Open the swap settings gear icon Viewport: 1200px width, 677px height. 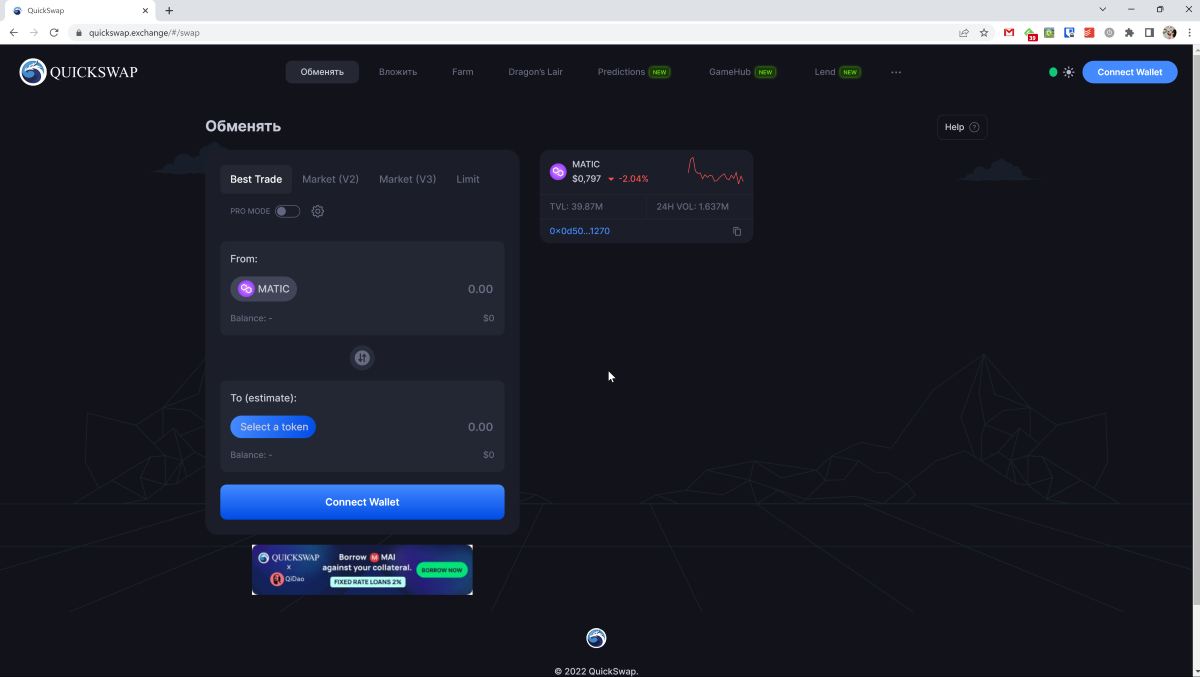[318, 211]
